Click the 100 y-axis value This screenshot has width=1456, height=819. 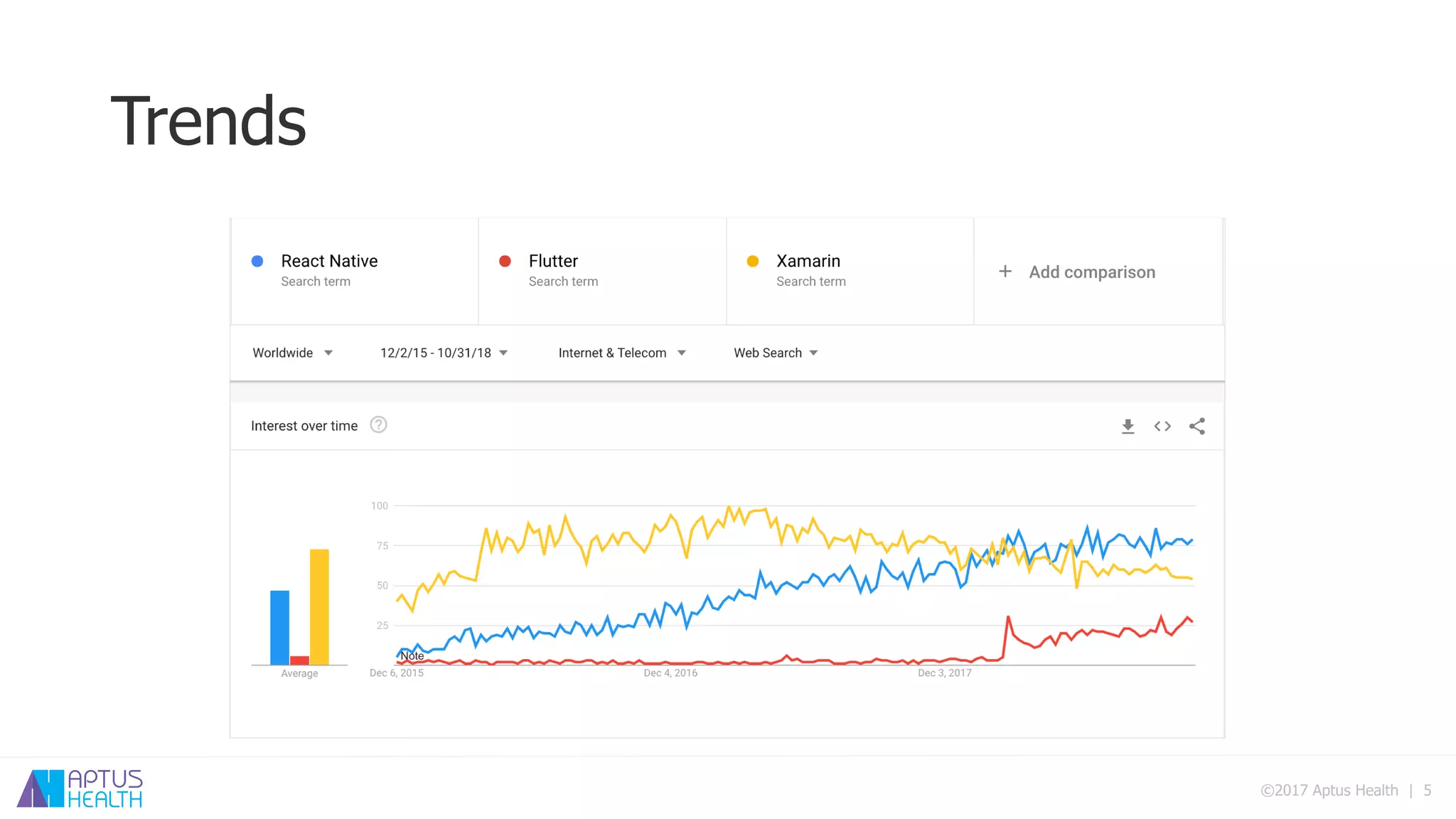coord(380,505)
